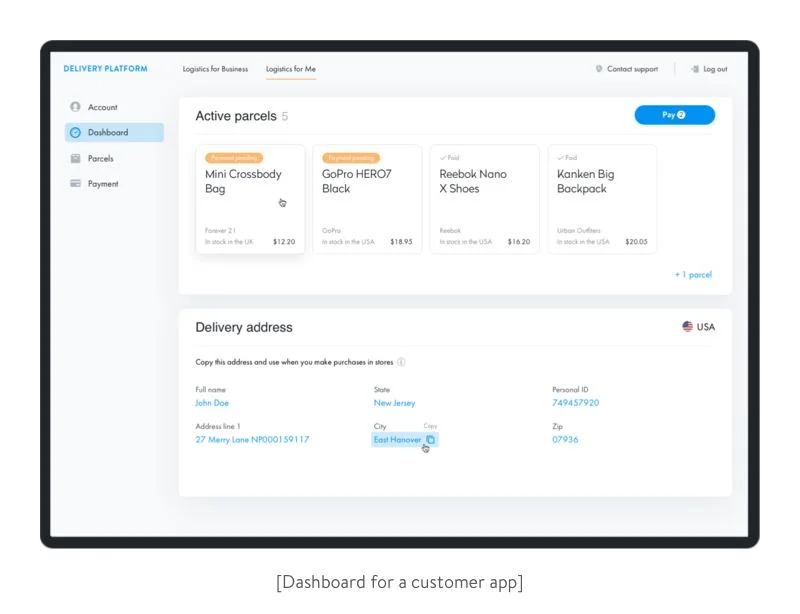800x614 pixels.
Task: Expand the +1 parcel link
Action: tap(693, 274)
